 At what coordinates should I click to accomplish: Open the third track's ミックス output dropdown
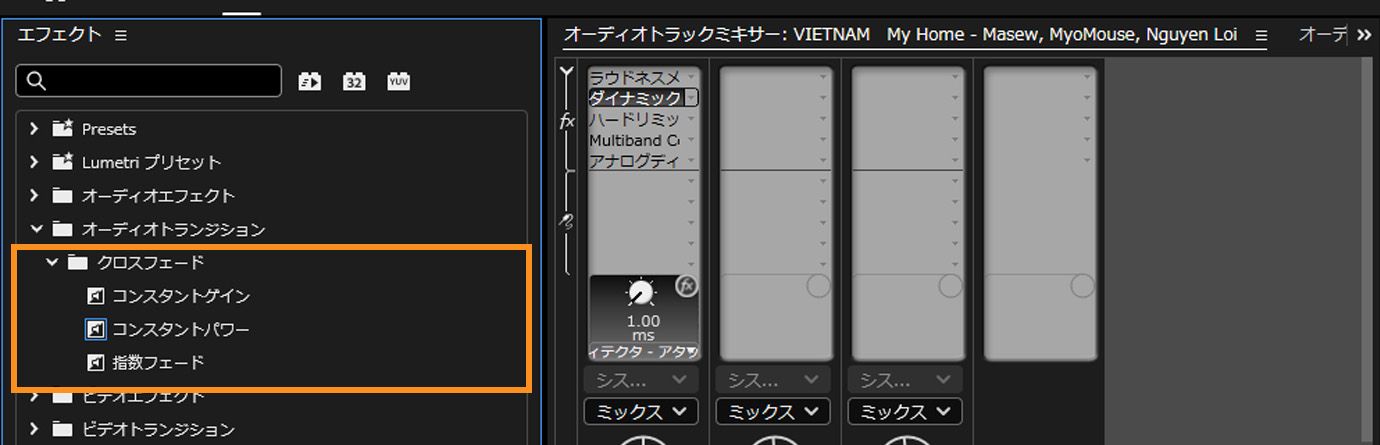point(905,412)
